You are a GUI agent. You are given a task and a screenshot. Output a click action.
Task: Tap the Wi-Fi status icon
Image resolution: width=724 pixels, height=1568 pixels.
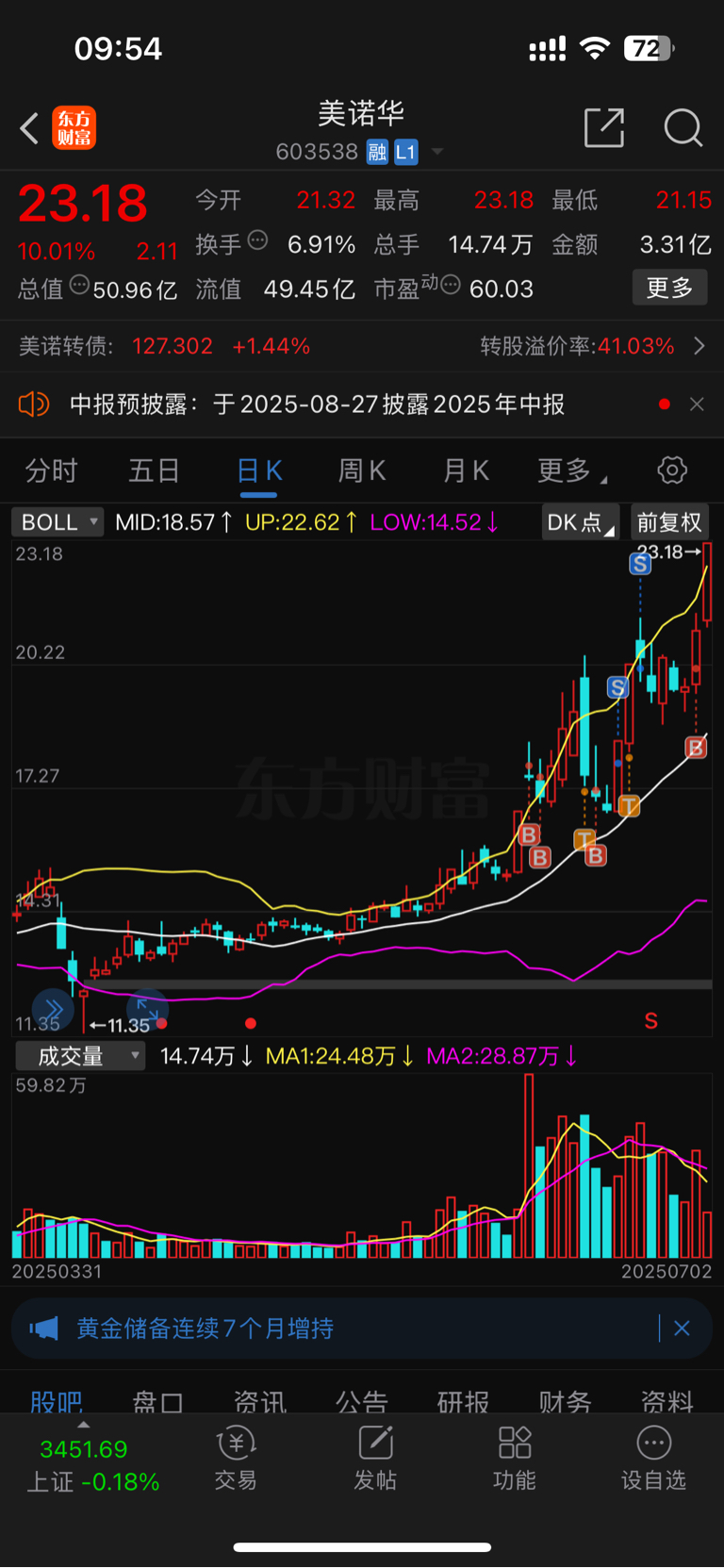[595, 48]
